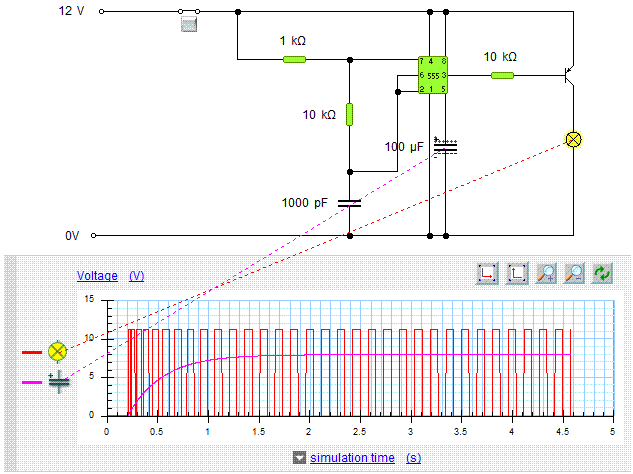Image resolution: width=633 pixels, height=474 pixels.
Task: Click the (V) units link
Action: 136,276
